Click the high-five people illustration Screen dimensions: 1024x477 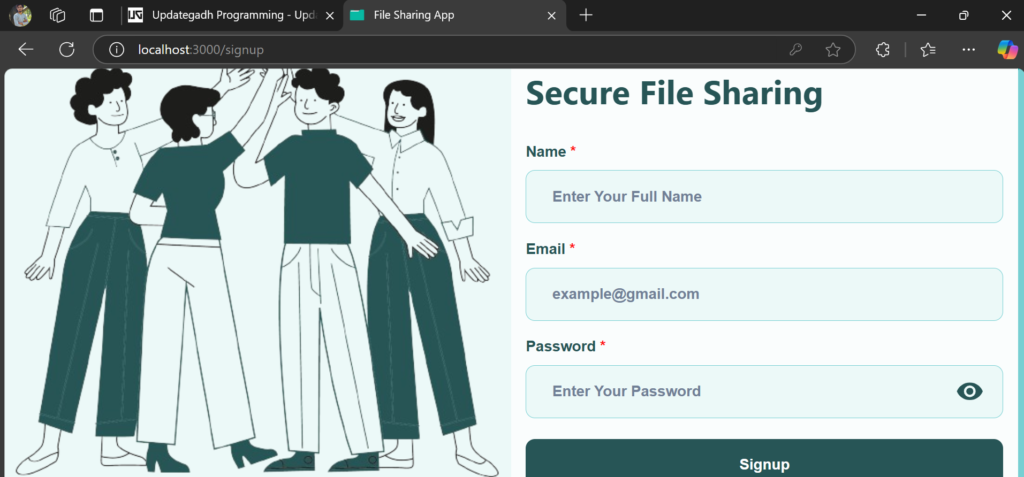click(257, 272)
